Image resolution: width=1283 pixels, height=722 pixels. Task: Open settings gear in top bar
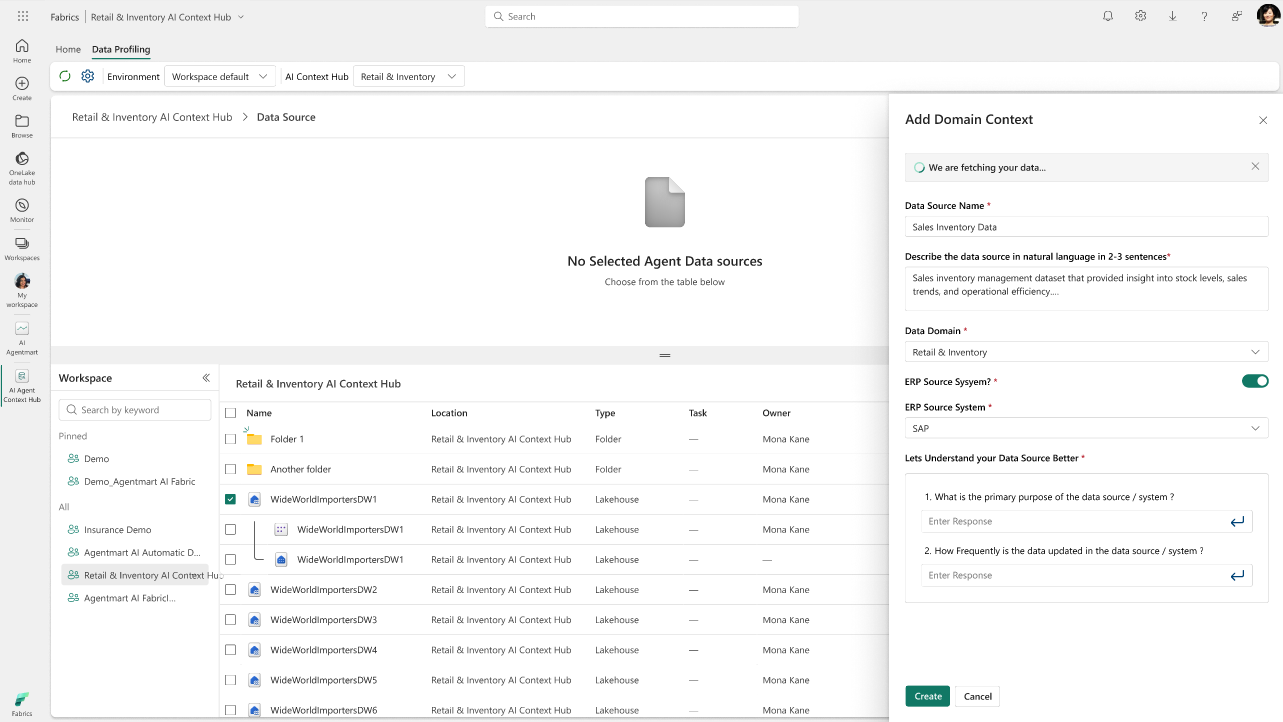tap(1140, 16)
